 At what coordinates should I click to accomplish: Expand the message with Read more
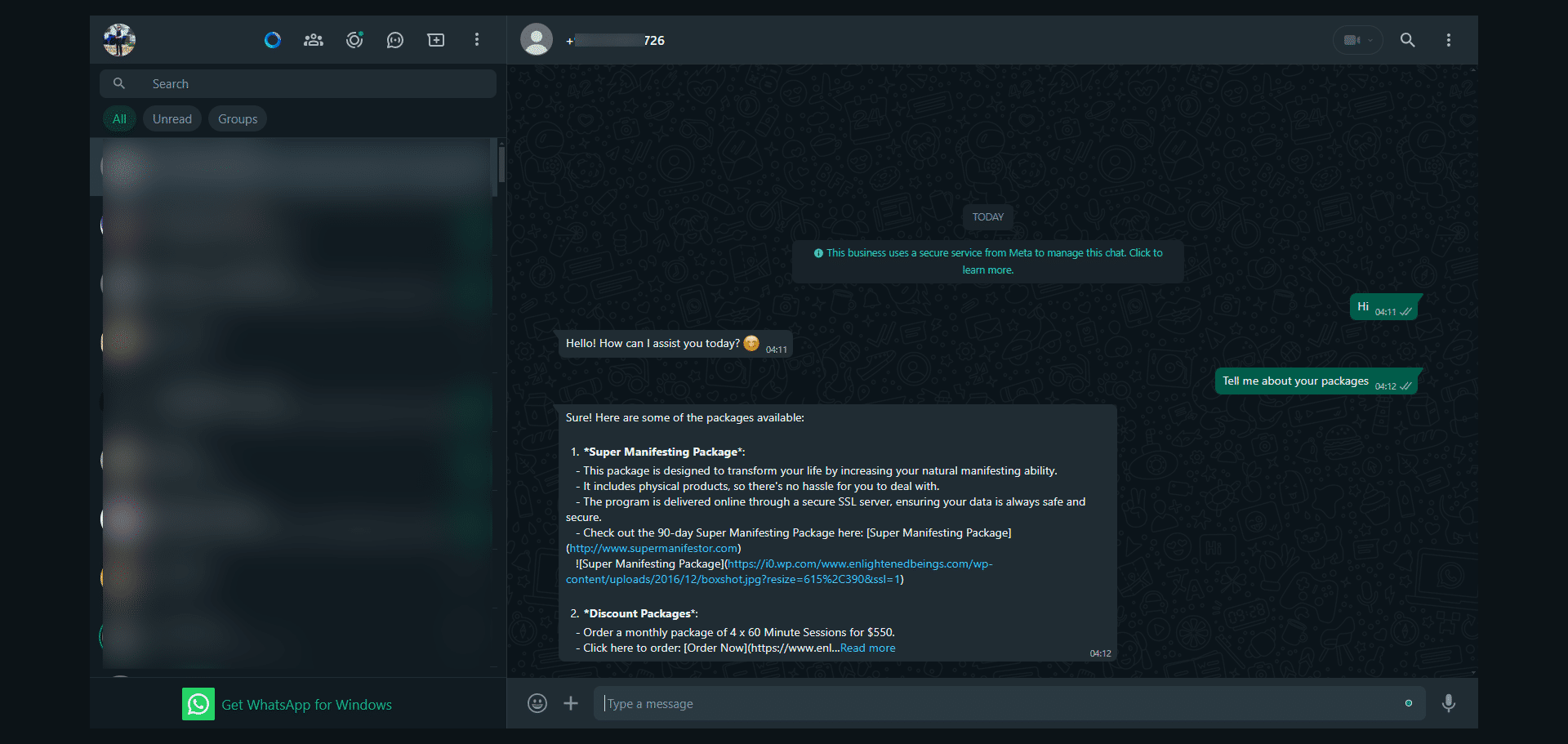(x=867, y=648)
